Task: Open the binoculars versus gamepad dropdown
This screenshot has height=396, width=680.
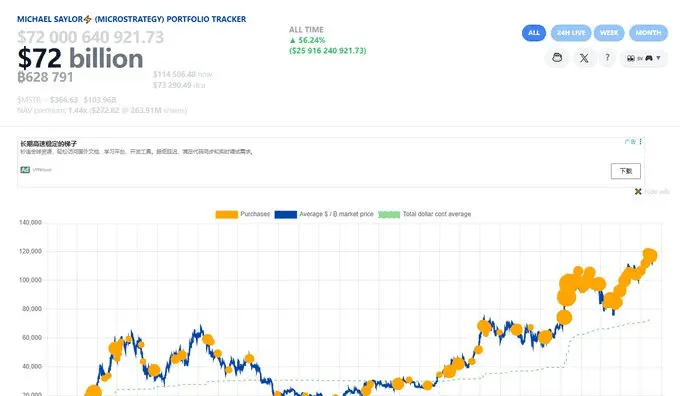Action: click(x=644, y=58)
